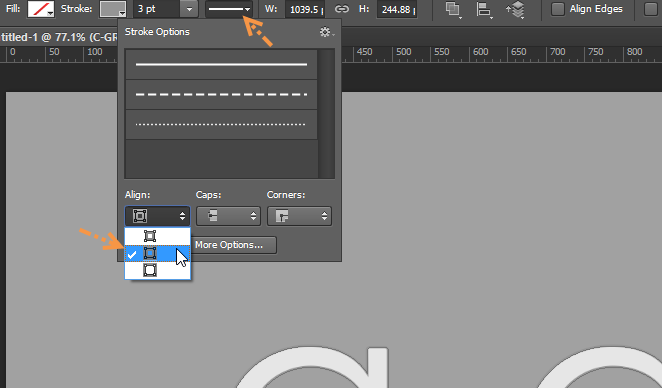Click the H height value field

(x=397, y=9)
